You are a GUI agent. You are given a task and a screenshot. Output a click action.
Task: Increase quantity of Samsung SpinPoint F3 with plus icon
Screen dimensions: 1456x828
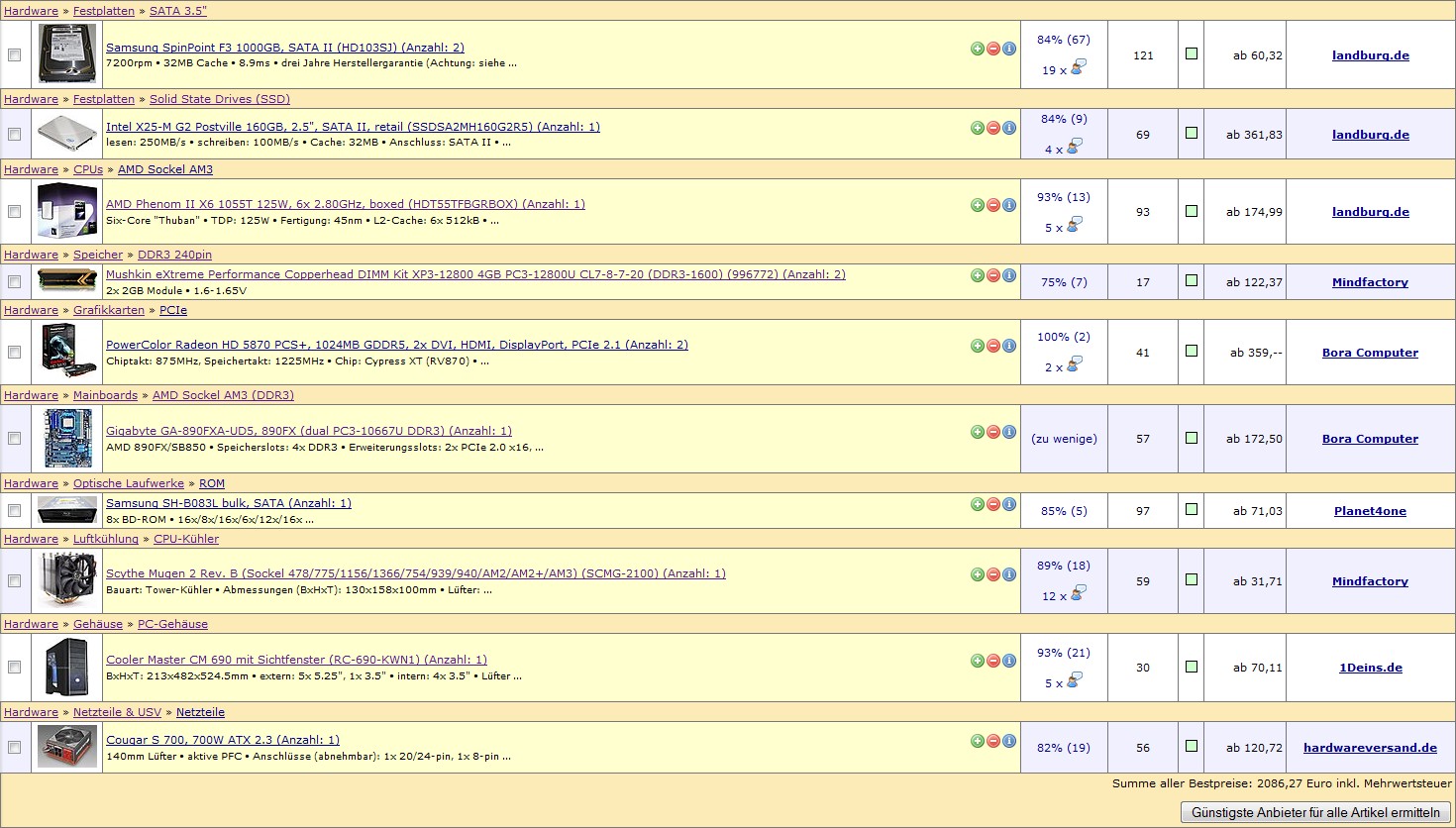tap(978, 49)
